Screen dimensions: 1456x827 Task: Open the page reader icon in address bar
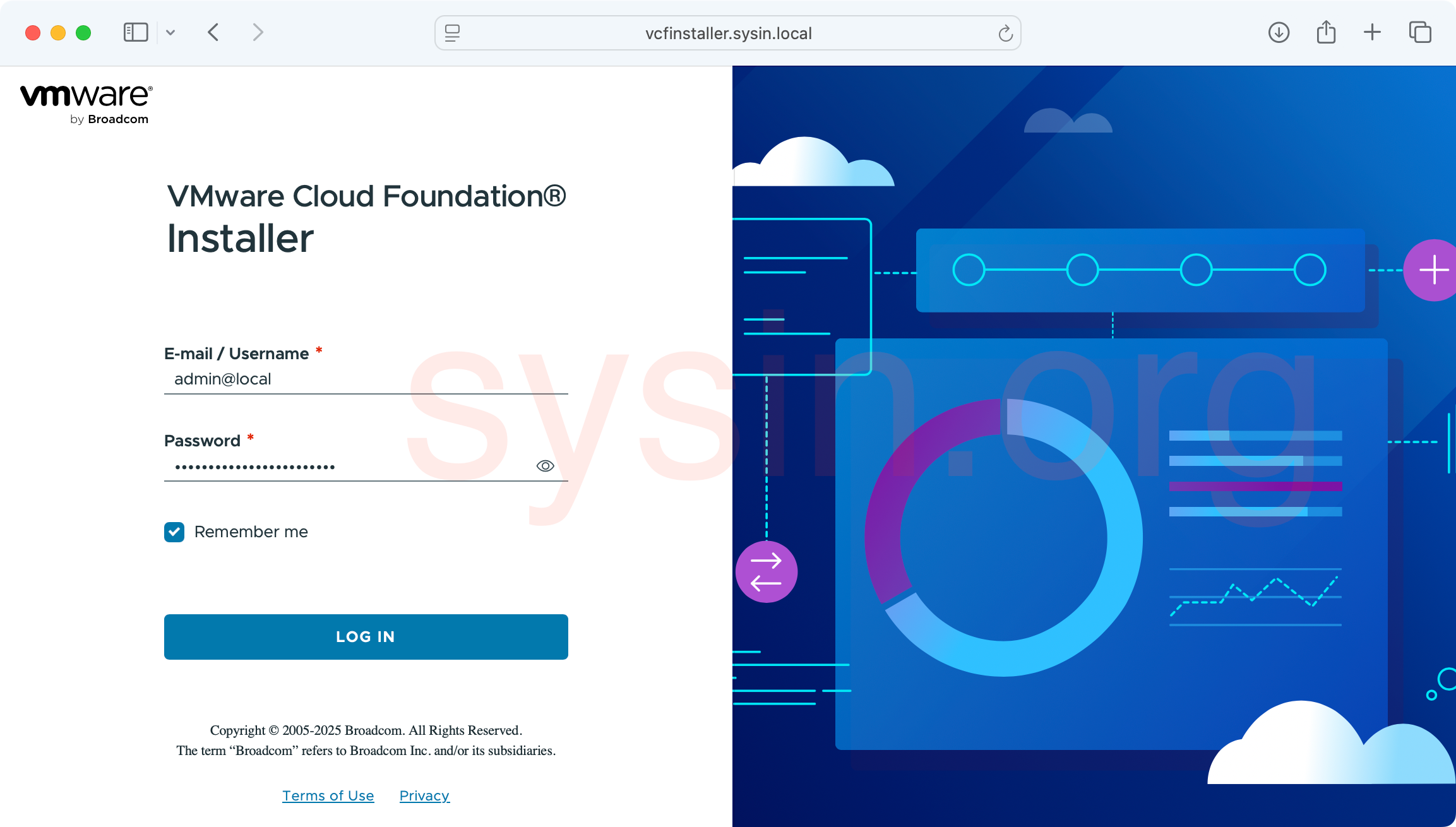[452, 33]
